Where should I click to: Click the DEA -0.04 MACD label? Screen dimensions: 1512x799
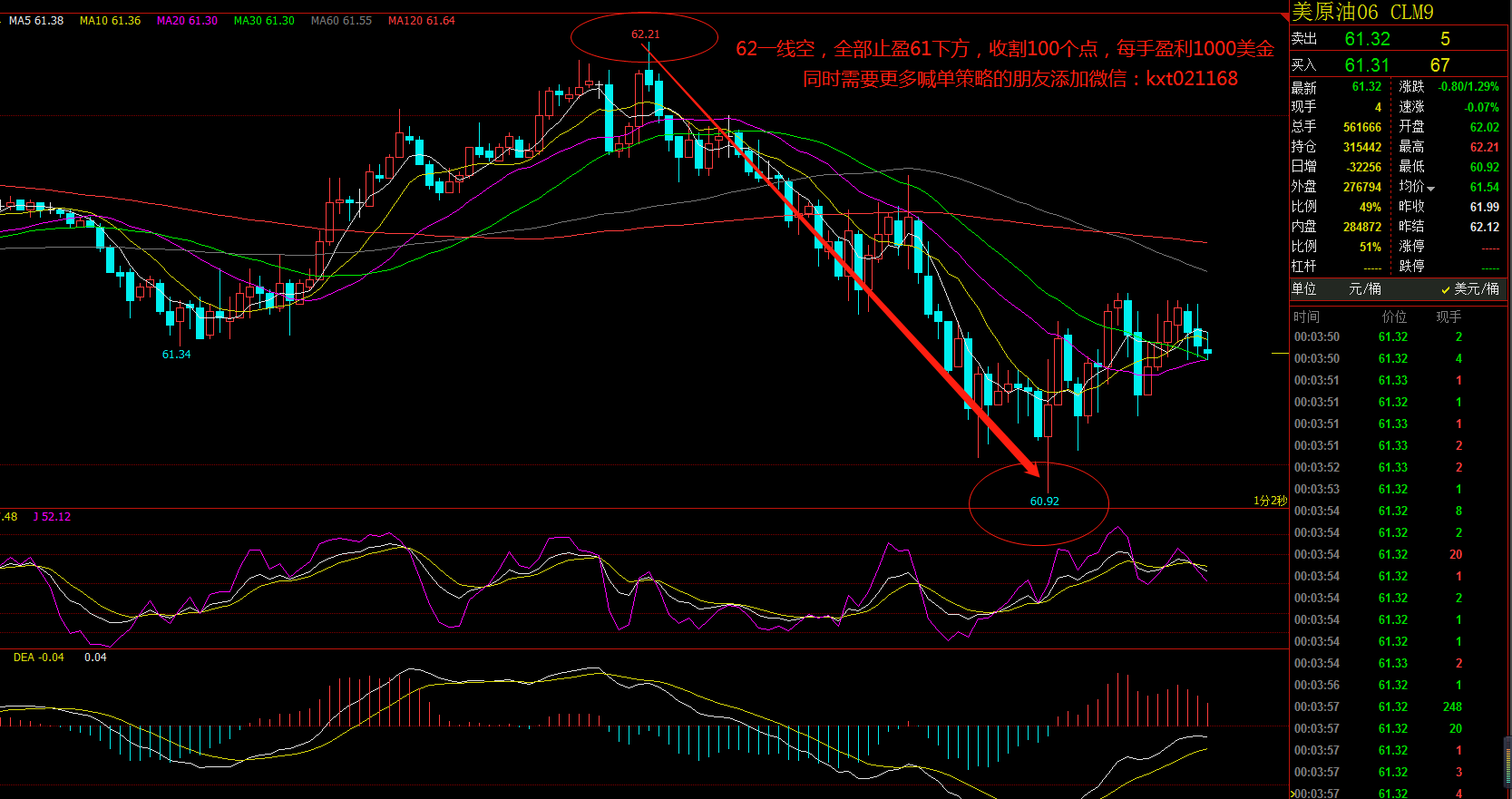39,658
